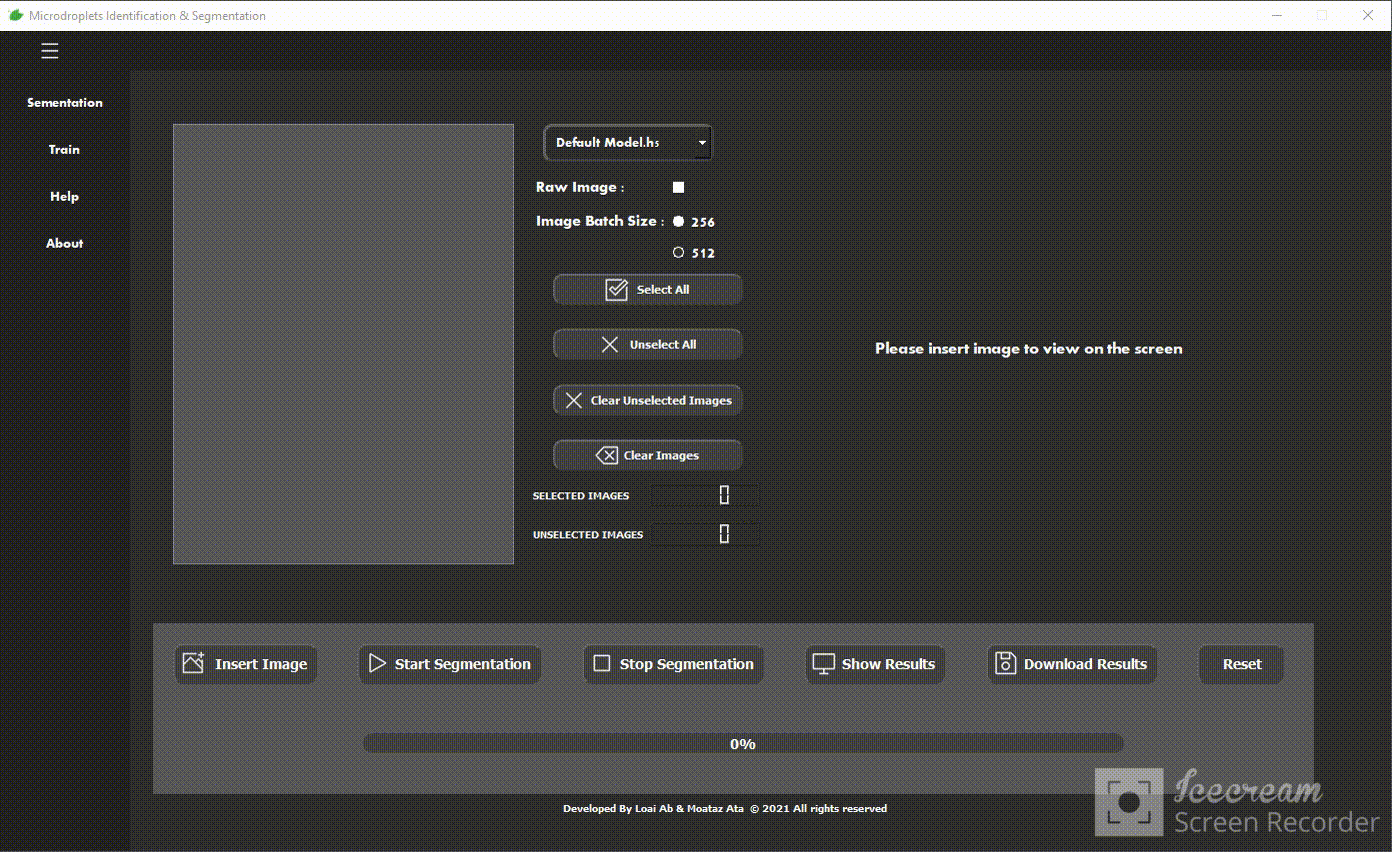Open the Train section in sidebar
1392x852 pixels.
(64, 150)
